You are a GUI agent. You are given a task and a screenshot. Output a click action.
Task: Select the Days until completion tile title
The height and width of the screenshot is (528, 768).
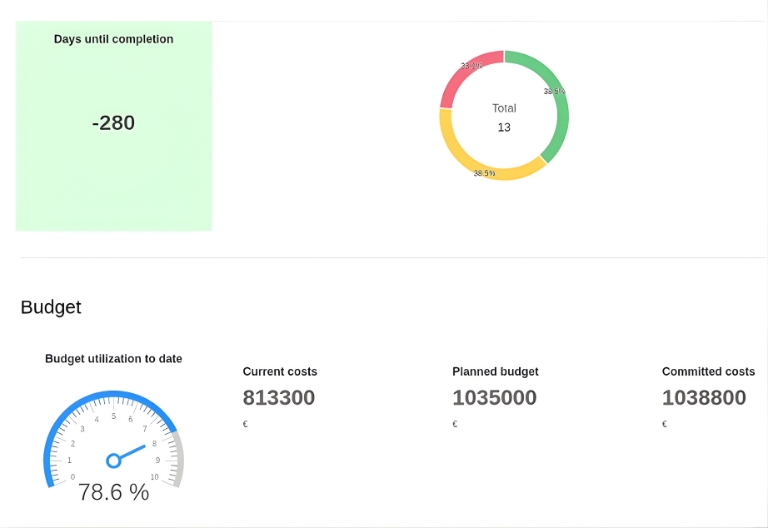coord(113,39)
